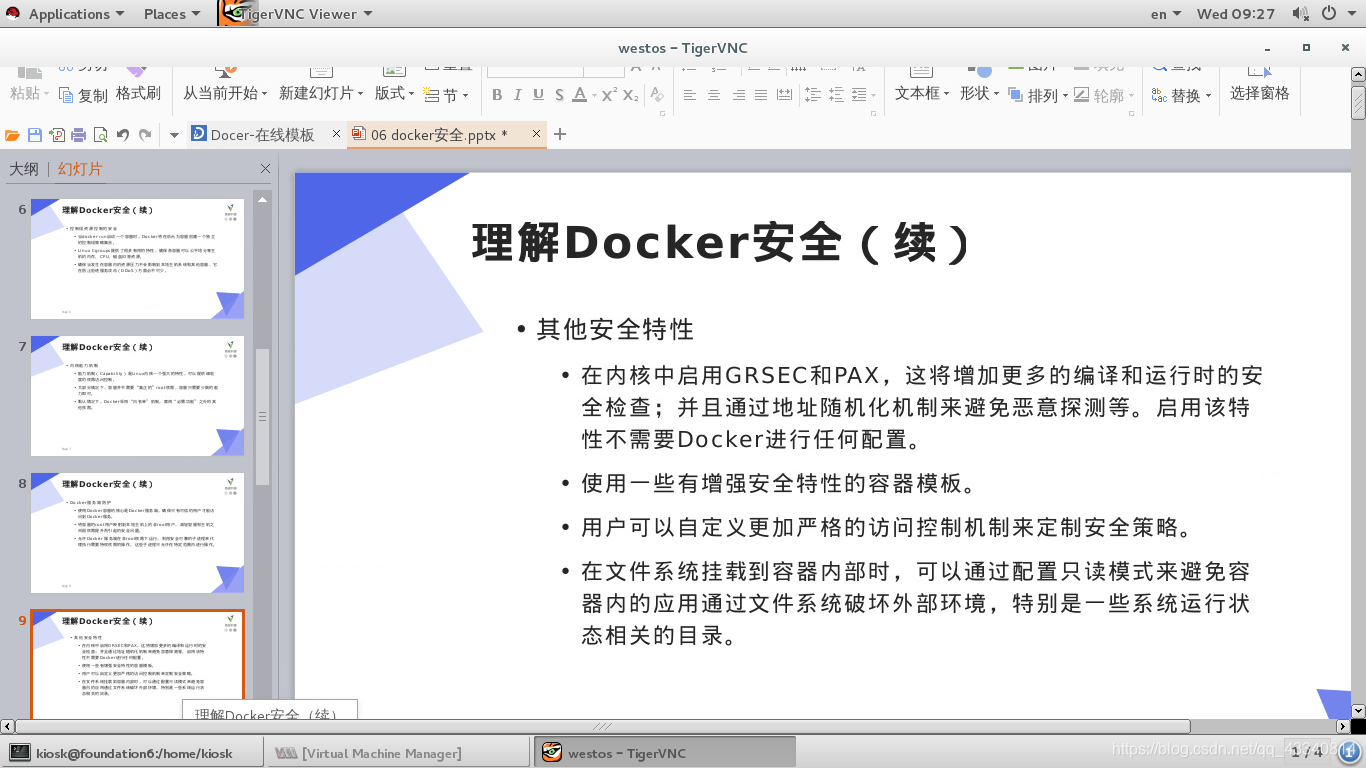The height and width of the screenshot is (768, 1366).
Task: Click the slide panel scroll-up arrow
Action: click(263, 199)
